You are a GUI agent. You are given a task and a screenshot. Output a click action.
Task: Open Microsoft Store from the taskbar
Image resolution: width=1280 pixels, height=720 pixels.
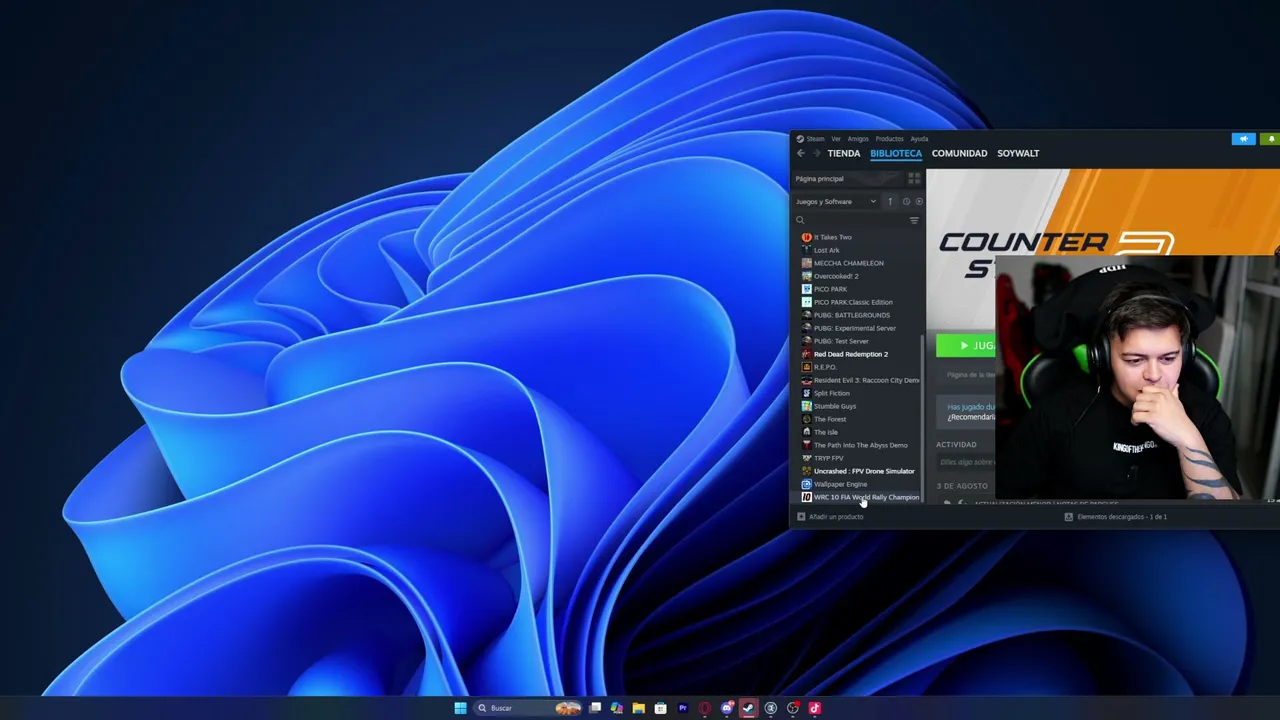pos(661,708)
